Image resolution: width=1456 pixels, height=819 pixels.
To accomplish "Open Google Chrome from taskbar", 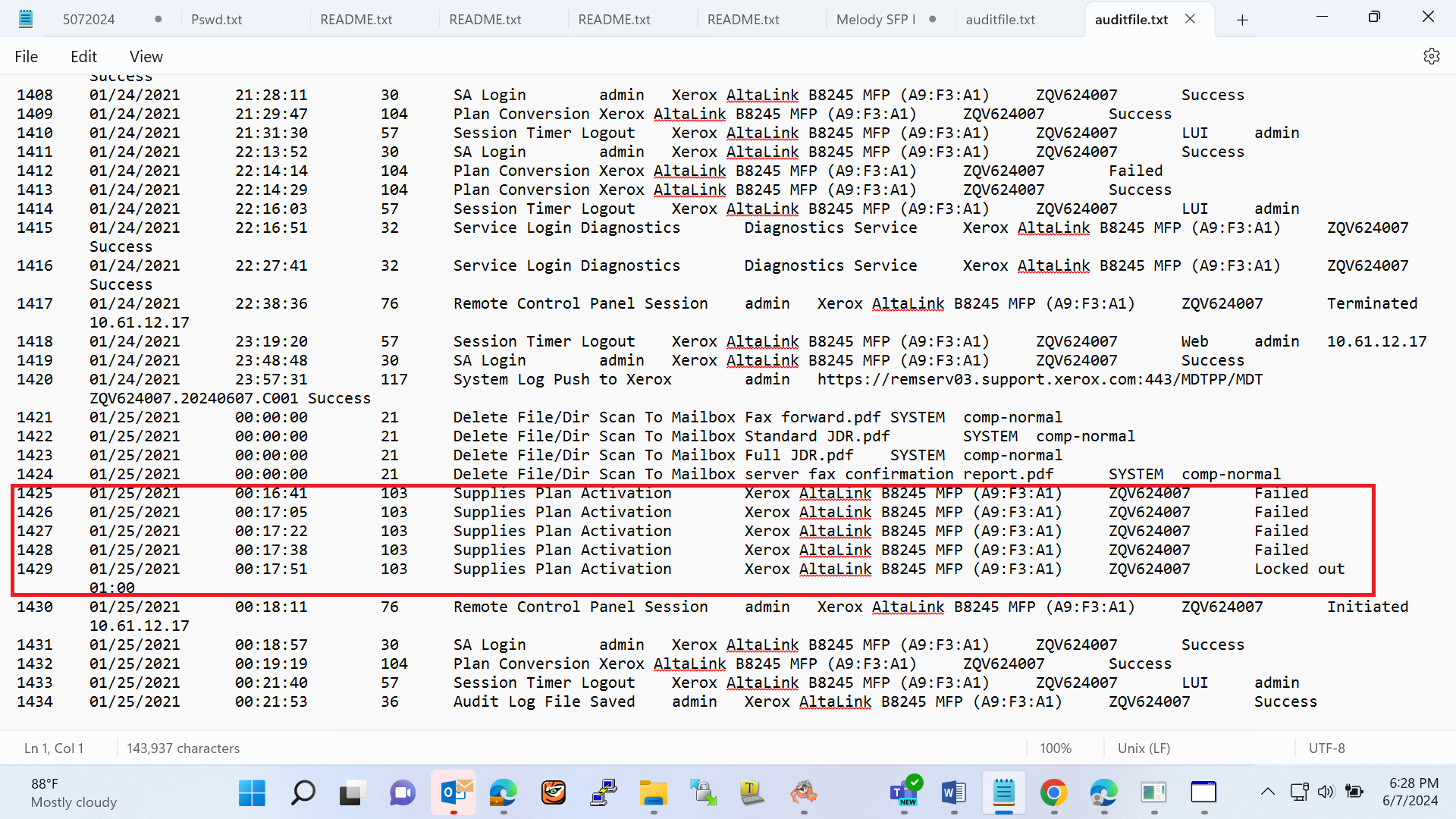I will point(1053,793).
